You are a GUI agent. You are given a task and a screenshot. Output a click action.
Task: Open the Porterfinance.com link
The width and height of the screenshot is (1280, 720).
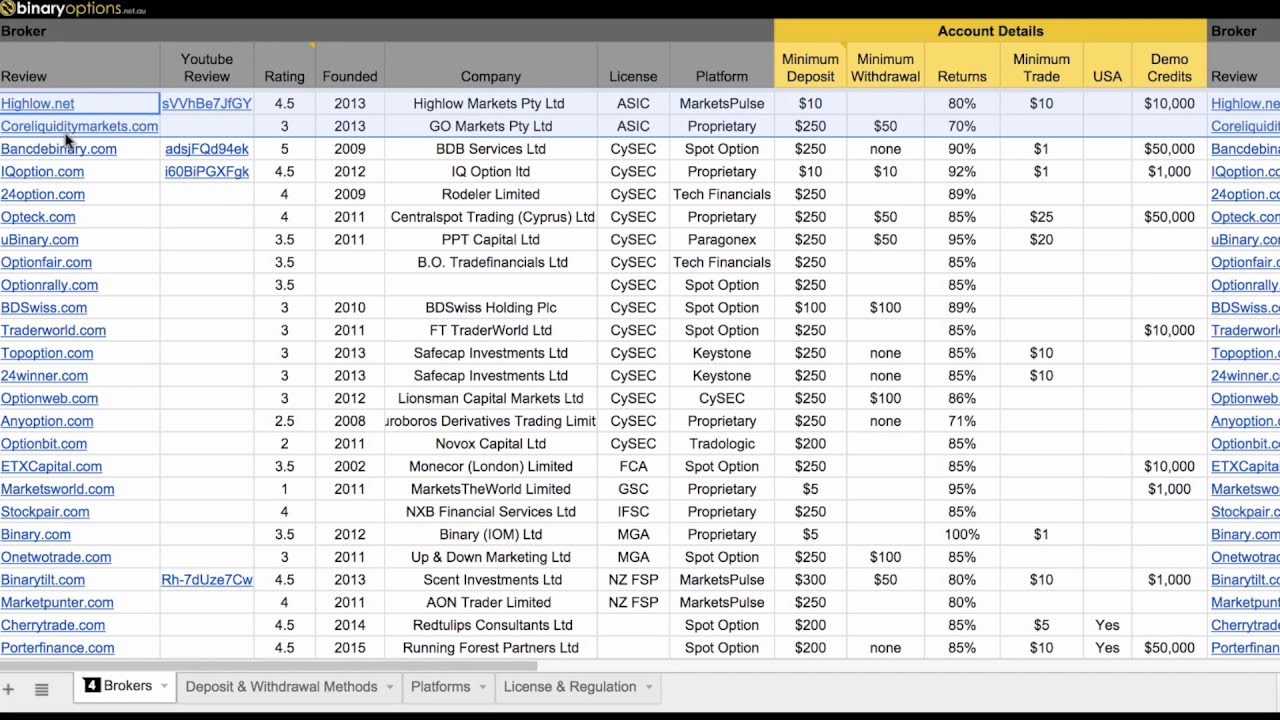(x=57, y=648)
